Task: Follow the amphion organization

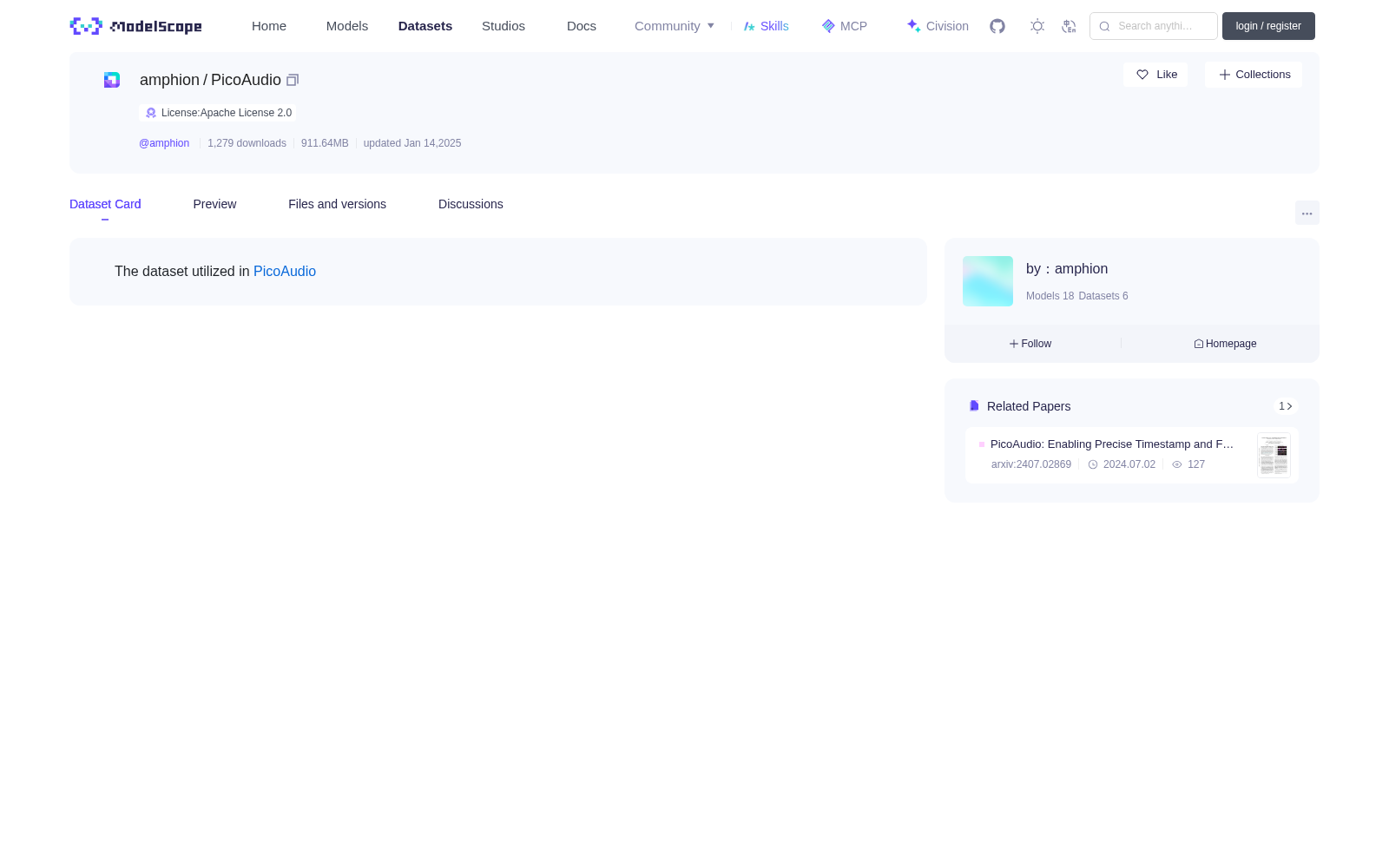Action: coord(1030,344)
